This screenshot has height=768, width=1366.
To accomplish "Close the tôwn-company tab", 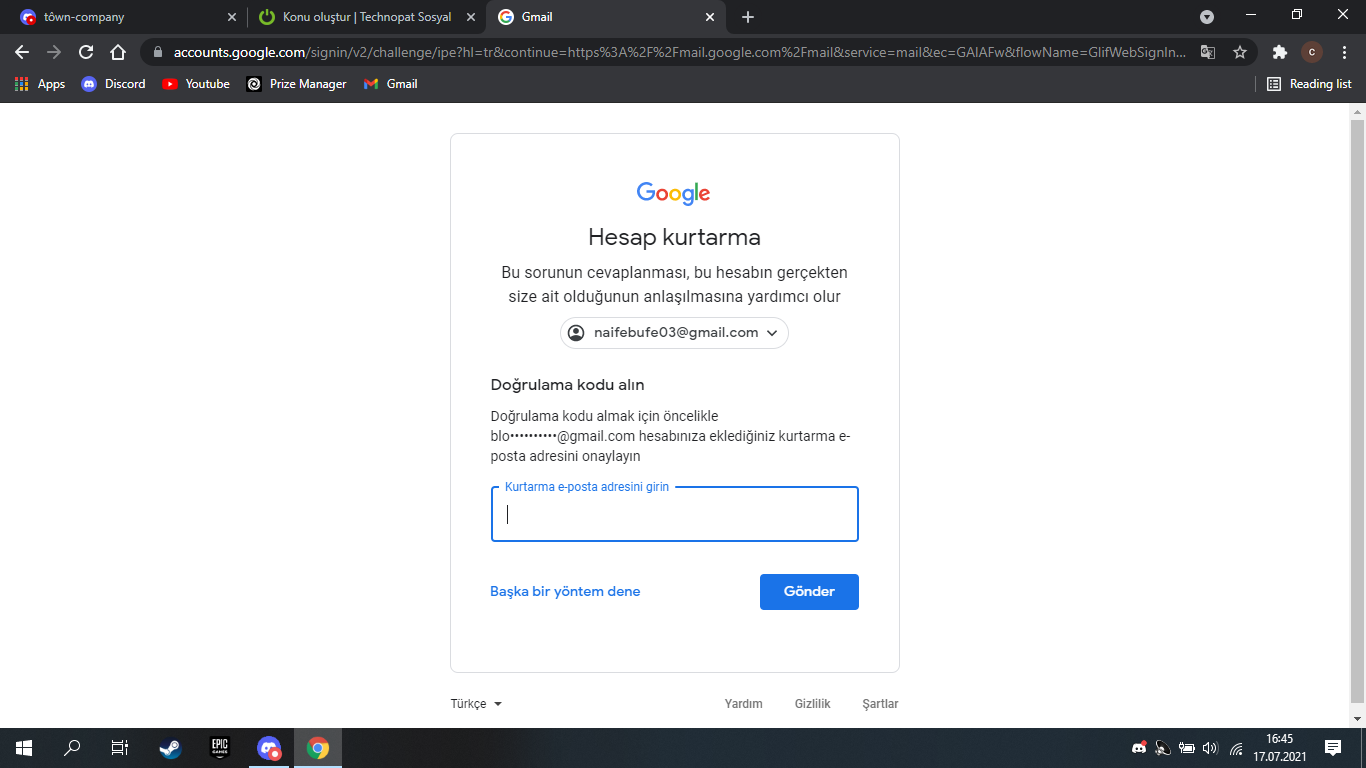I will pyautogui.click(x=232, y=17).
